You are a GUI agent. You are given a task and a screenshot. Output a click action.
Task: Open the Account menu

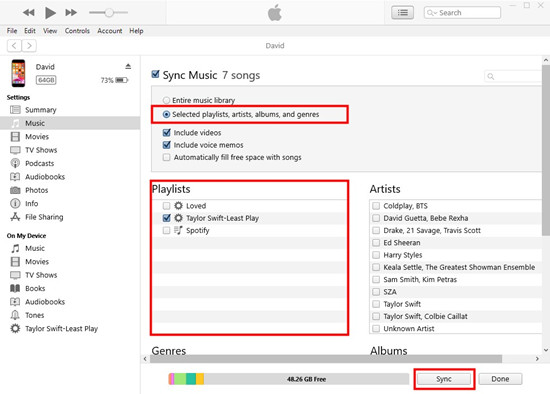[110, 31]
